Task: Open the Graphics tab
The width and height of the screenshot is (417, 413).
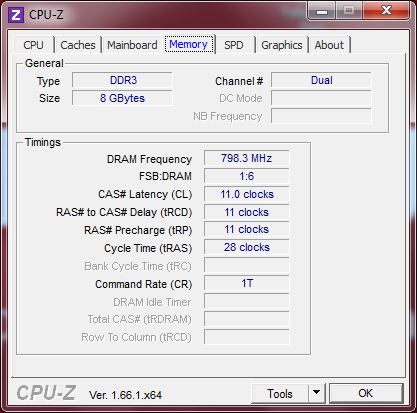Action: tap(282, 45)
